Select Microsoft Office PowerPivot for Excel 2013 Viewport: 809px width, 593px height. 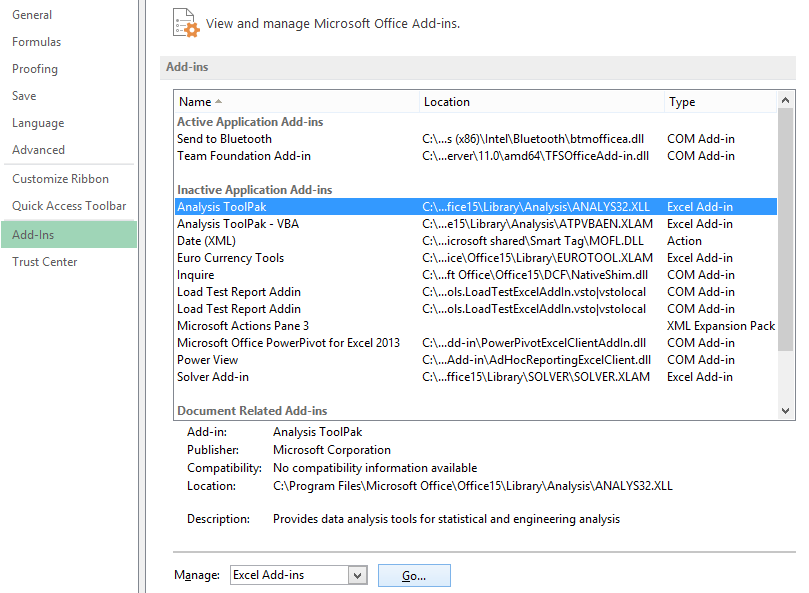pyautogui.click(x=476, y=343)
